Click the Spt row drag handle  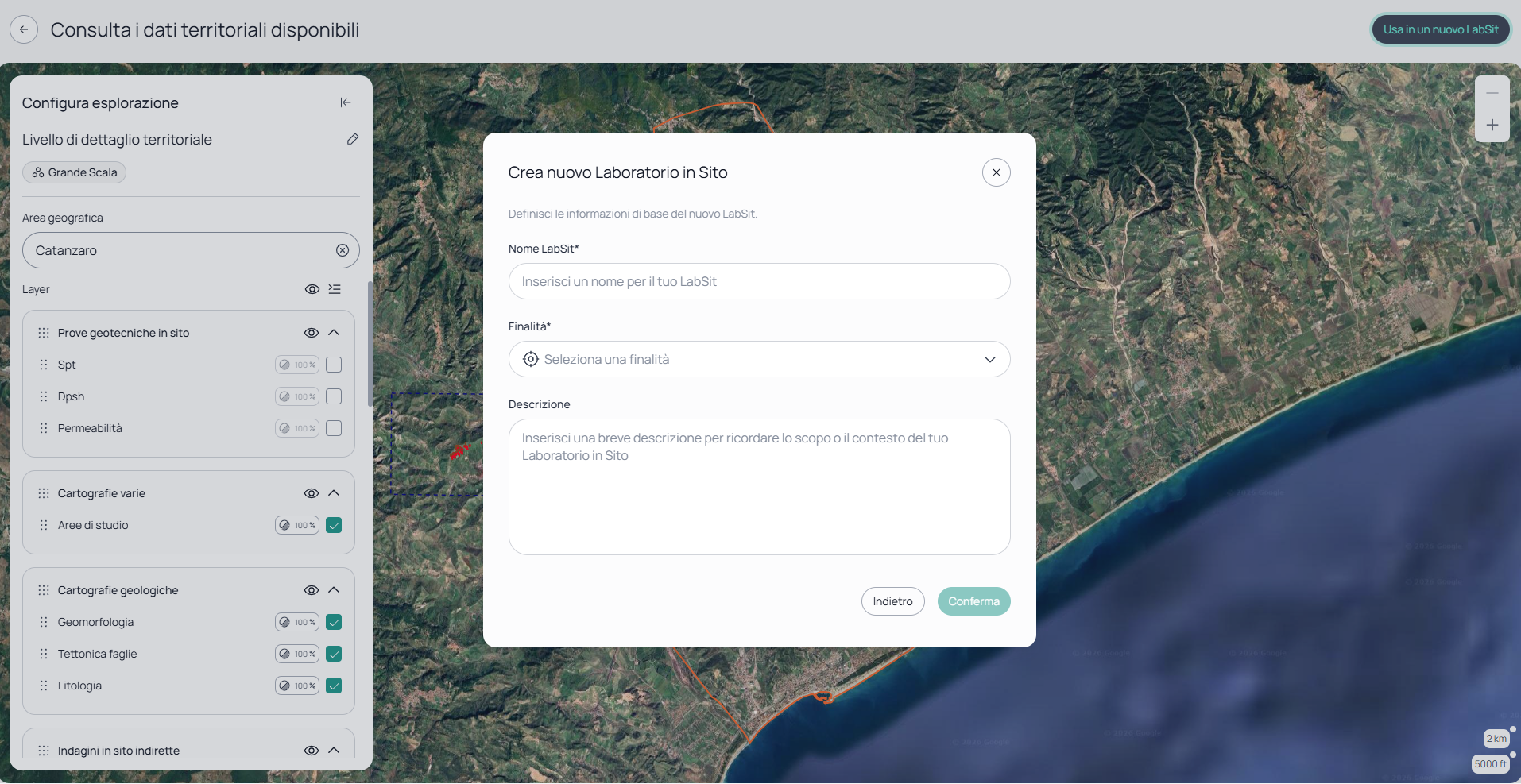[x=44, y=365]
